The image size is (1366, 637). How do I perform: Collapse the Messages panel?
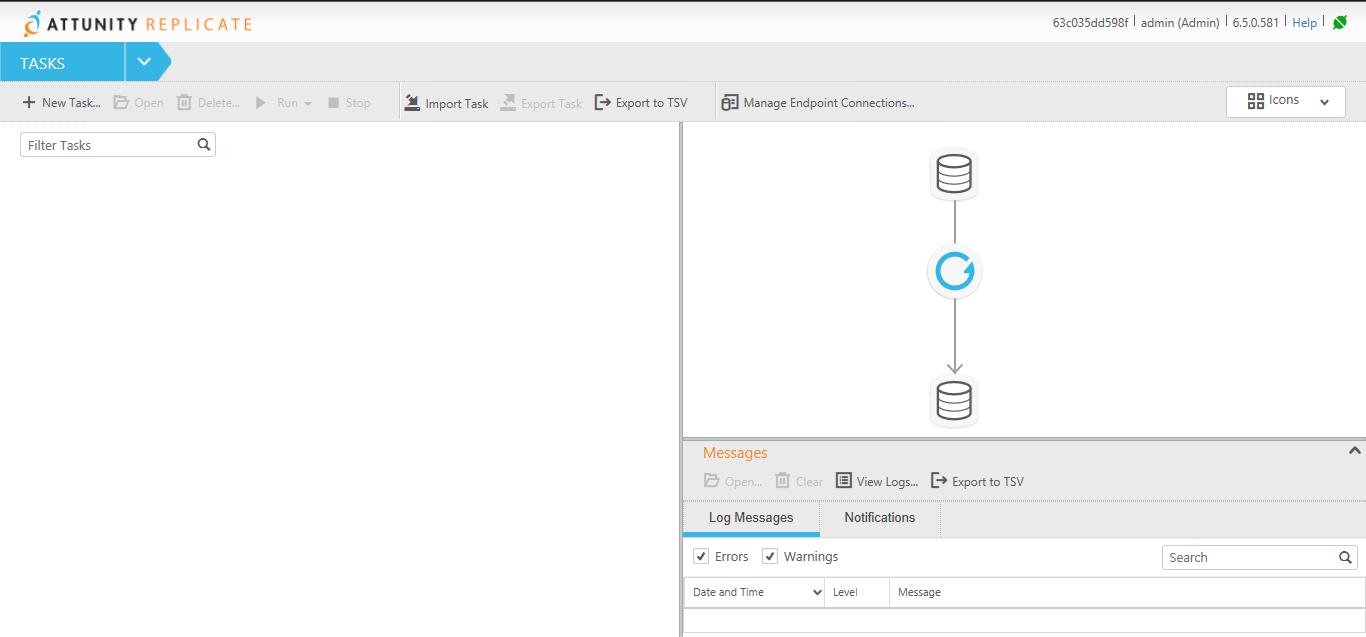(x=1353, y=449)
